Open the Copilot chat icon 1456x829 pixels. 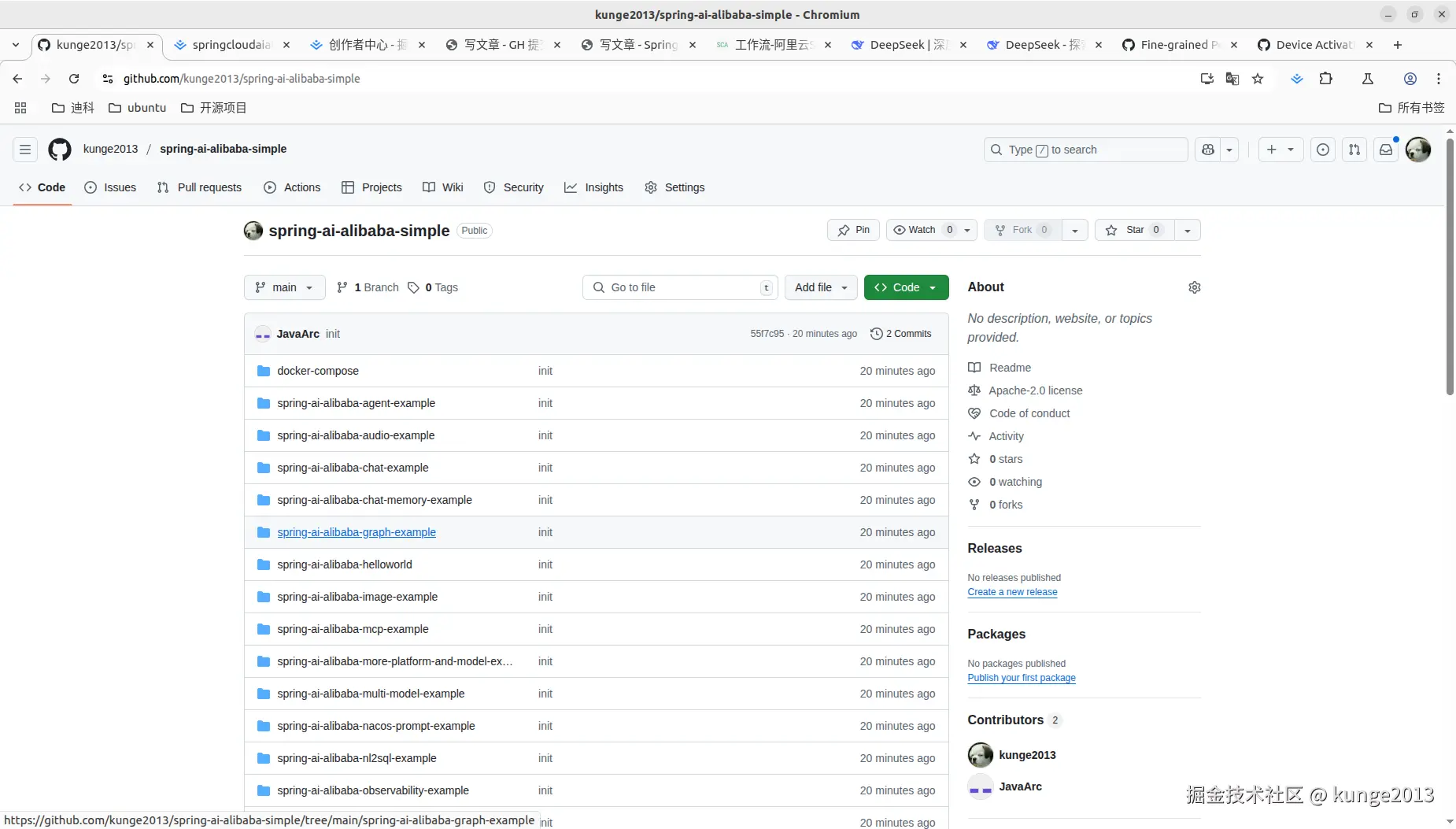pyautogui.click(x=1208, y=150)
